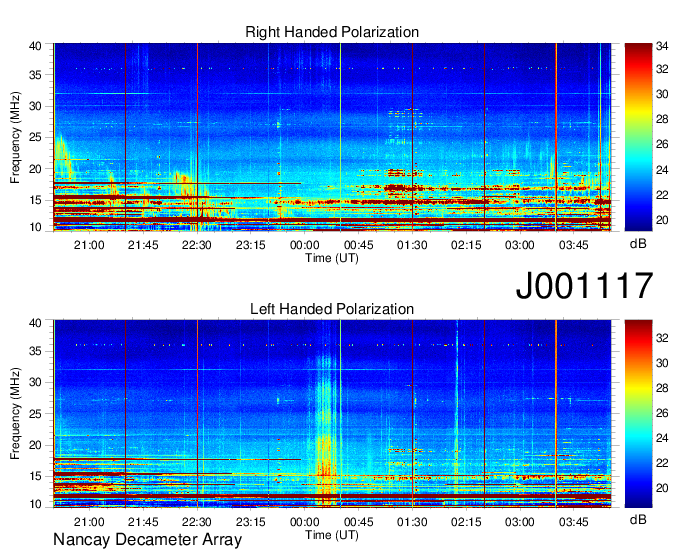Click the 00:45 time tick of Left Handed plot

[358, 522]
